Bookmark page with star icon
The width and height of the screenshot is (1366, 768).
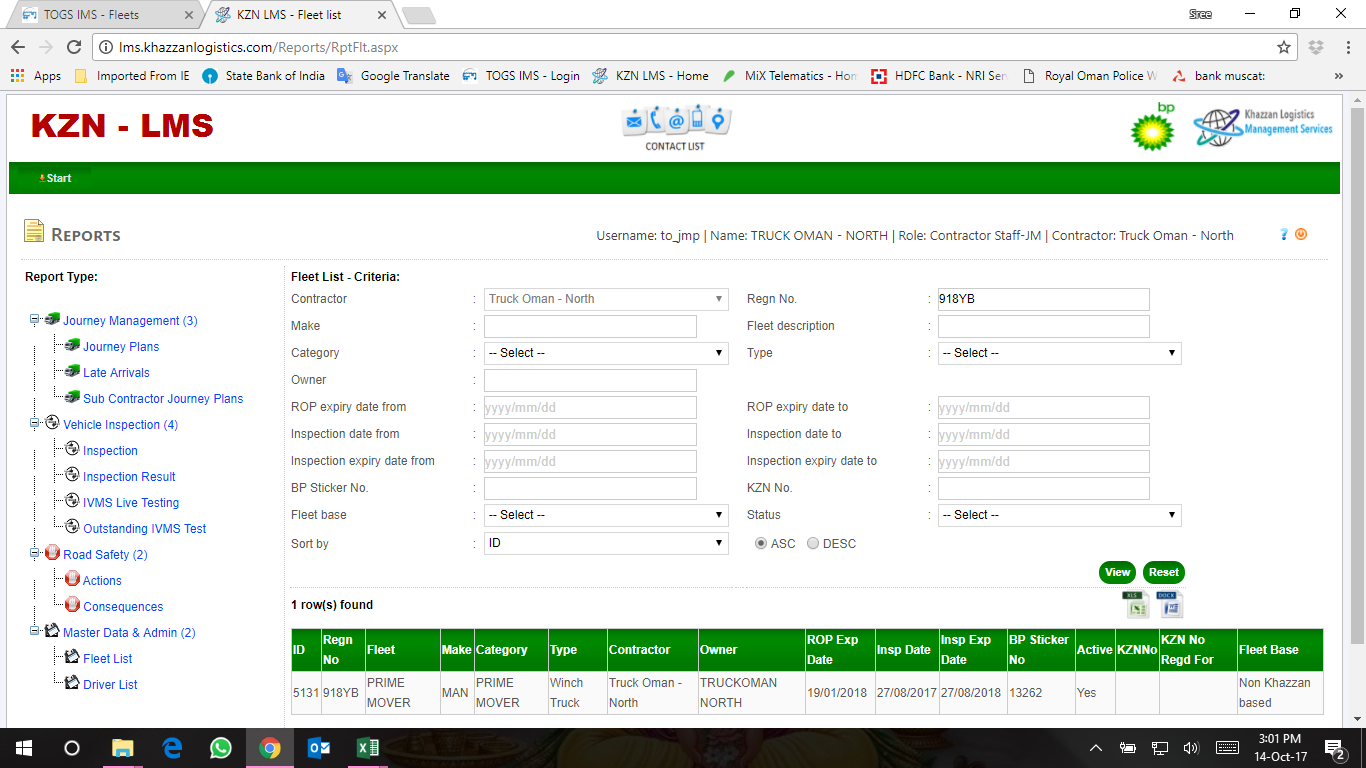(x=1284, y=47)
